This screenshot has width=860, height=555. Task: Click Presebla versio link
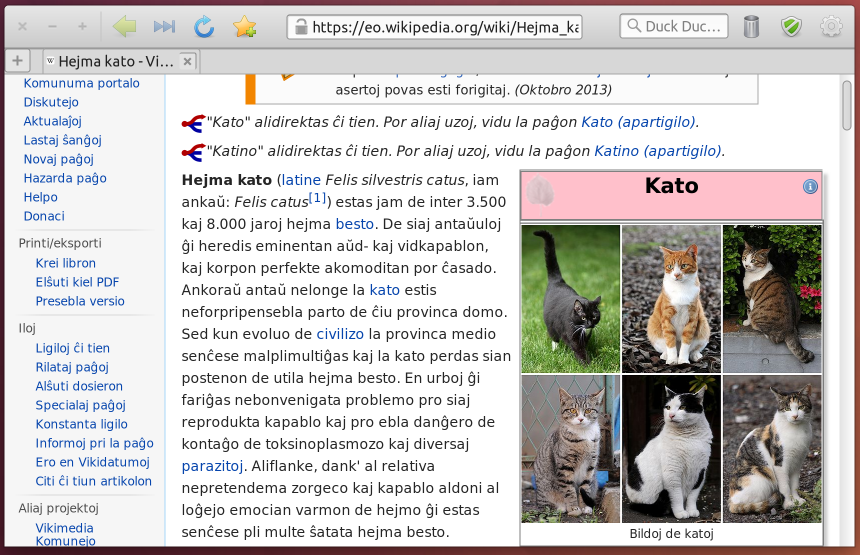(x=80, y=301)
